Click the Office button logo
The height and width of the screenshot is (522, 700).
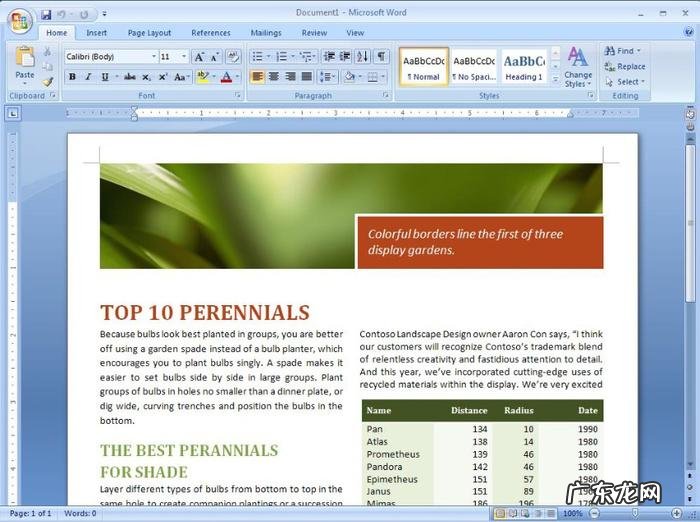(x=19, y=20)
